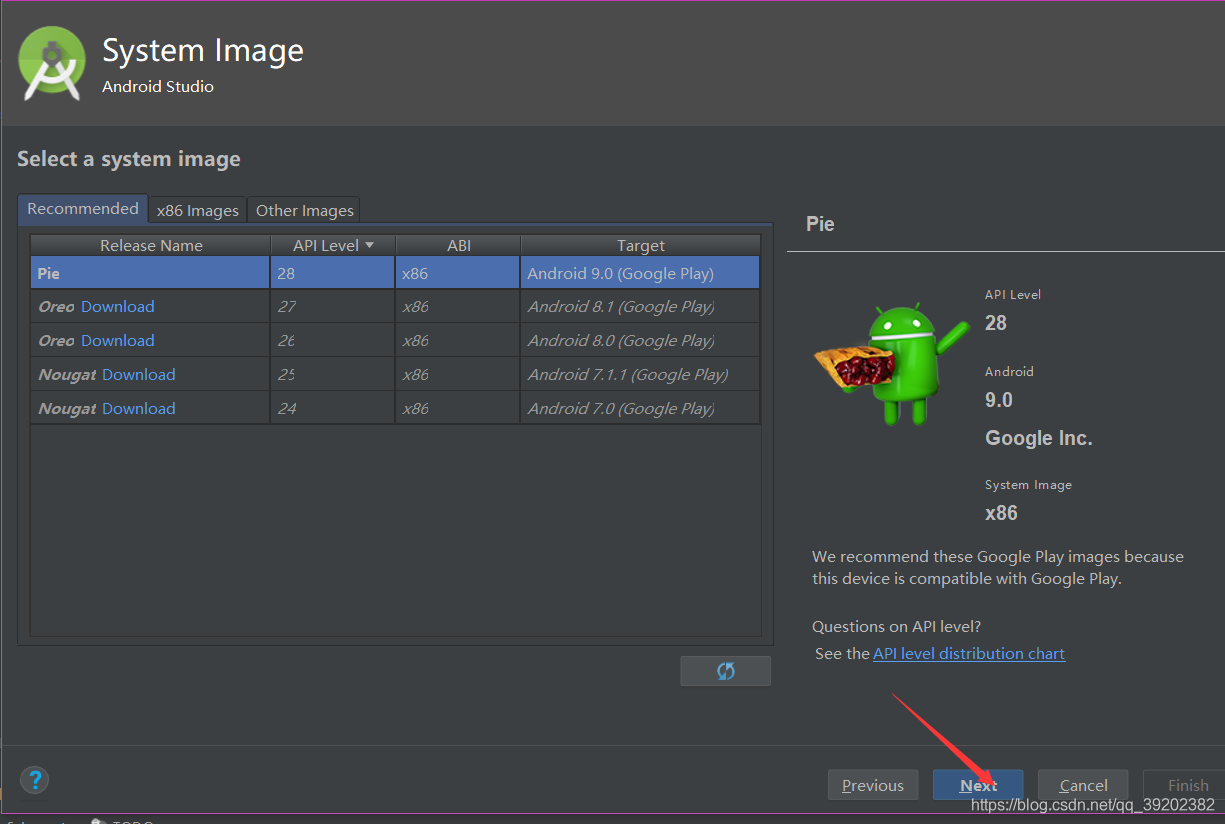Download the Oreo API 26 image
The image size is (1225, 824).
coord(117,340)
